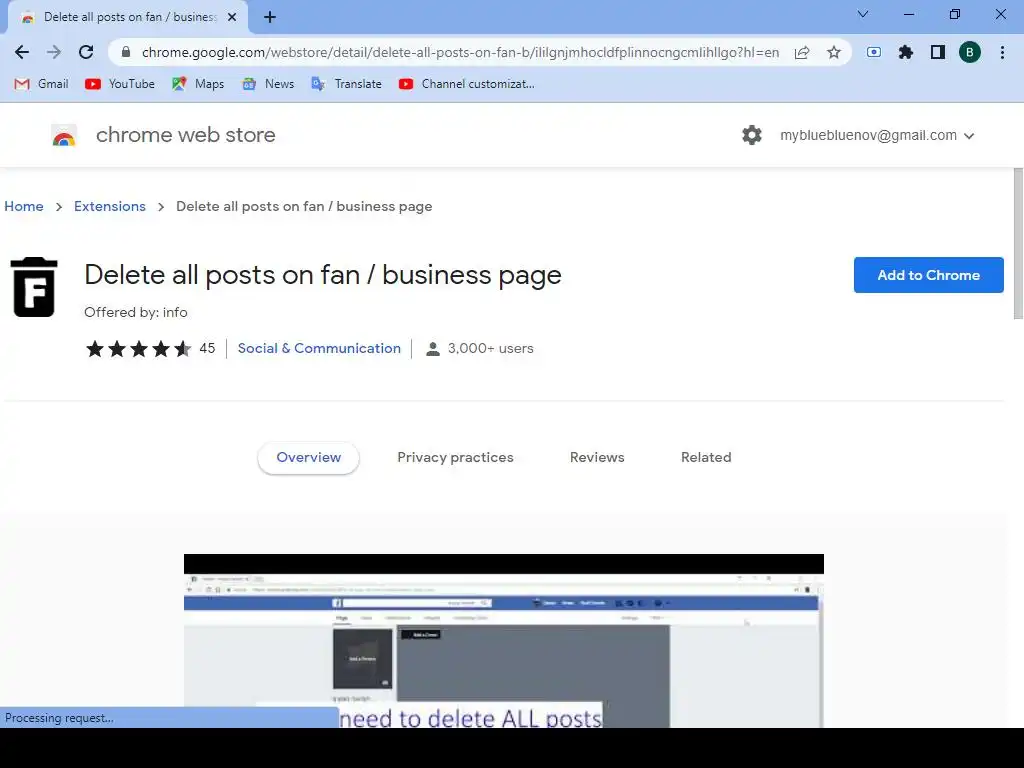Click the star rating of the extension

coord(138,349)
